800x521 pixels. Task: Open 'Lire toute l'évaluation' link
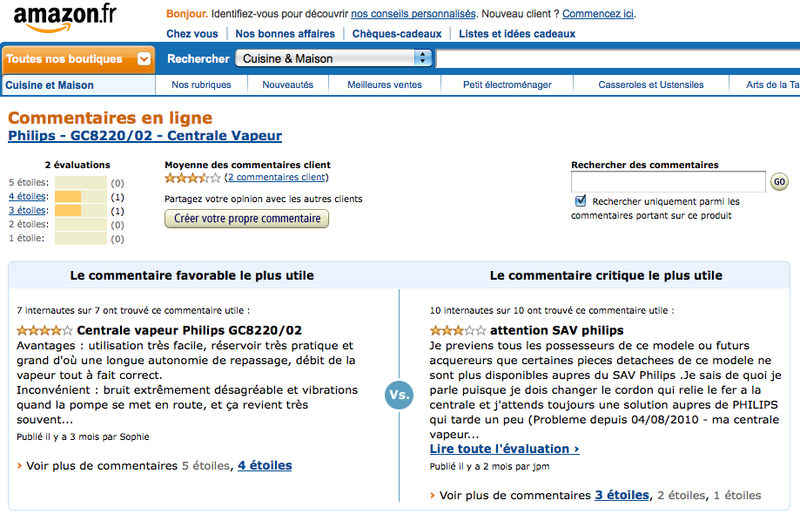click(505, 449)
